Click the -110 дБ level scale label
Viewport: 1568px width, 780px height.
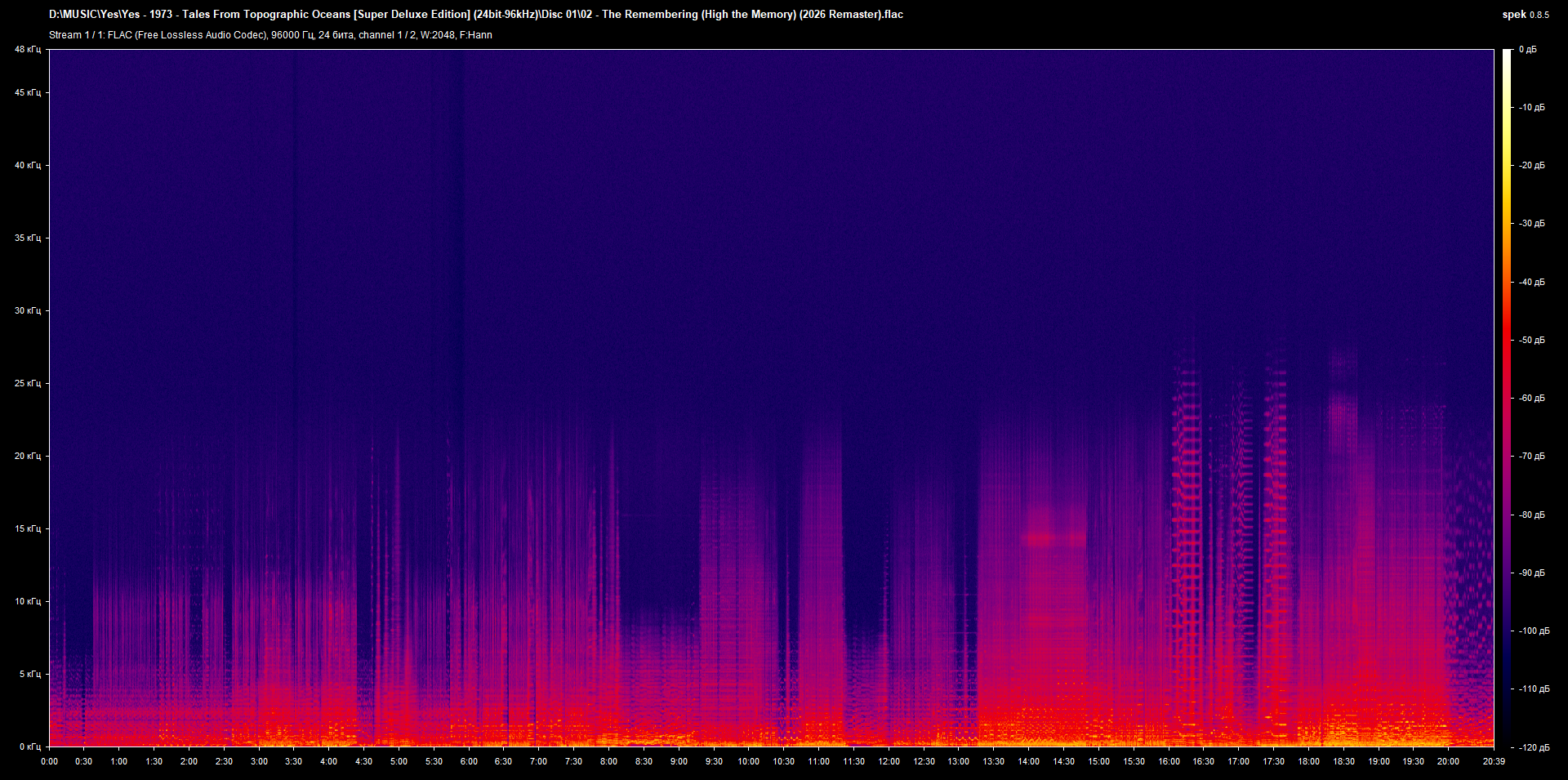pyautogui.click(x=1534, y=689)
